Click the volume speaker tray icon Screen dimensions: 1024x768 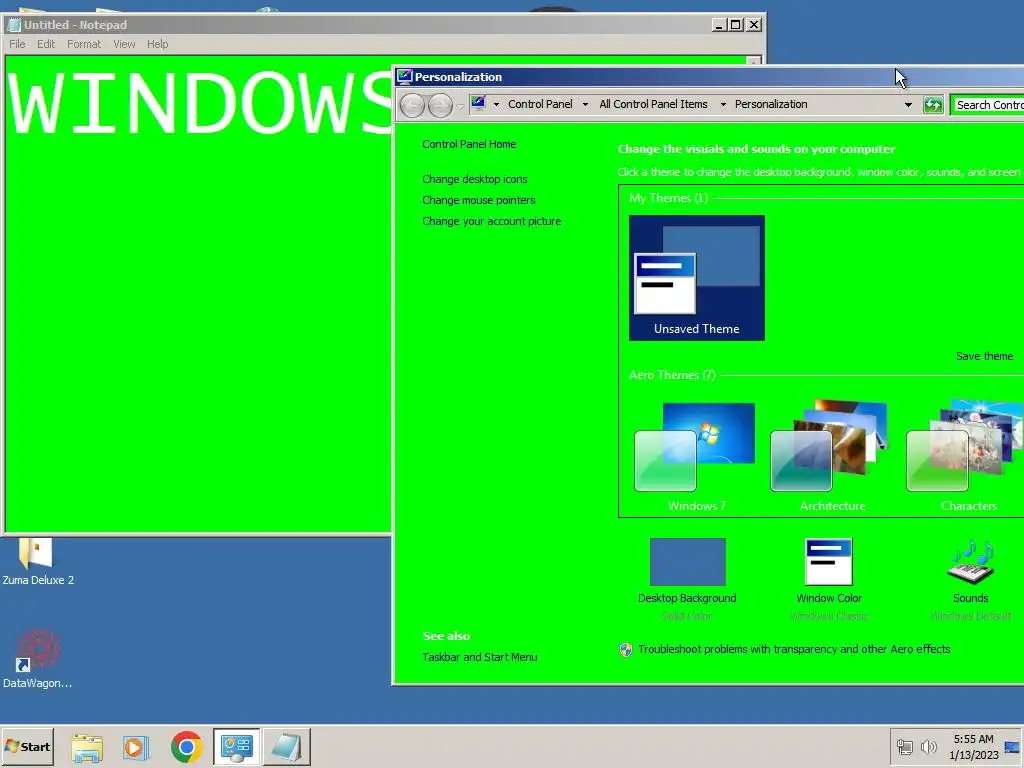[x=928, y=746]
